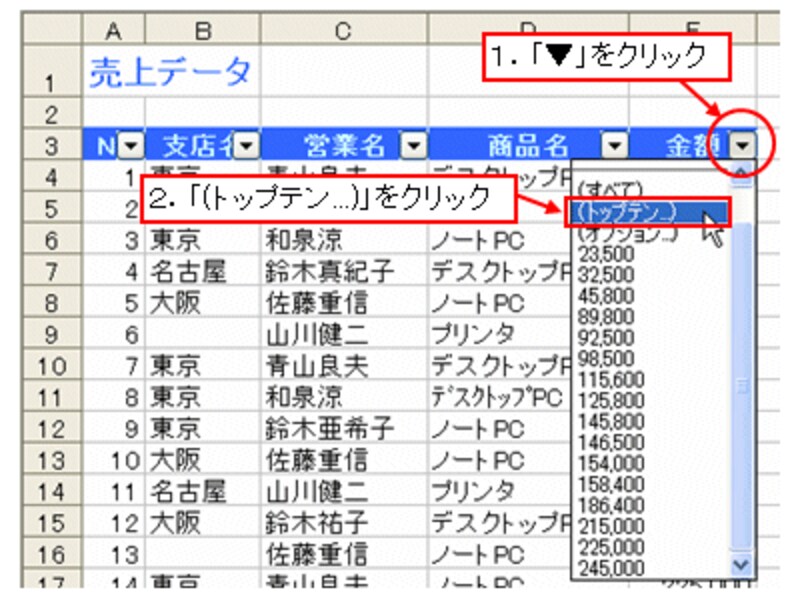Select value 154,000 in filter list
Screen dimensions: 800x596
[611, 463]
